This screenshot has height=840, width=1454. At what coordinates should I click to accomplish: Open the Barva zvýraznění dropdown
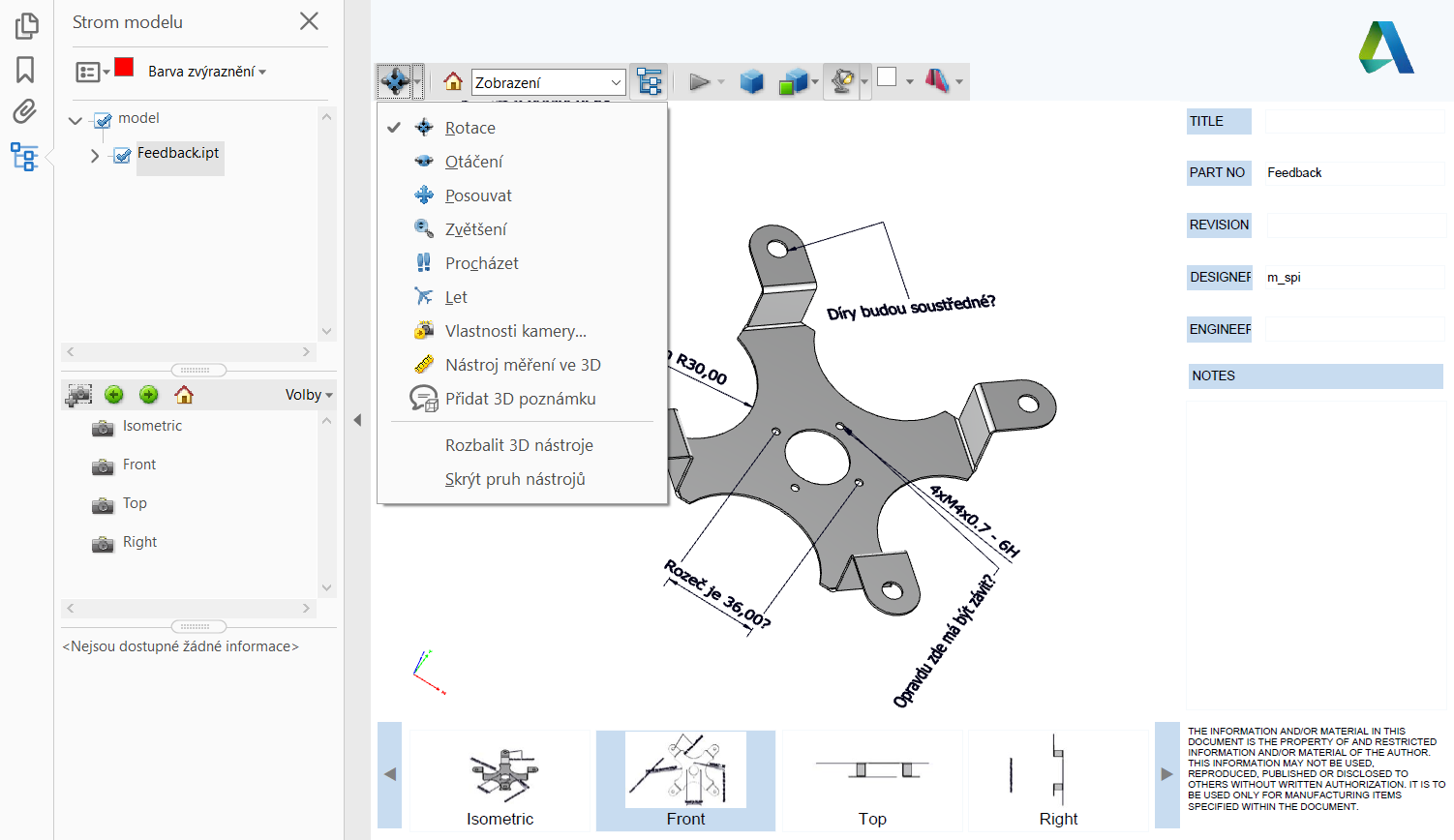[x=206, y=72]
